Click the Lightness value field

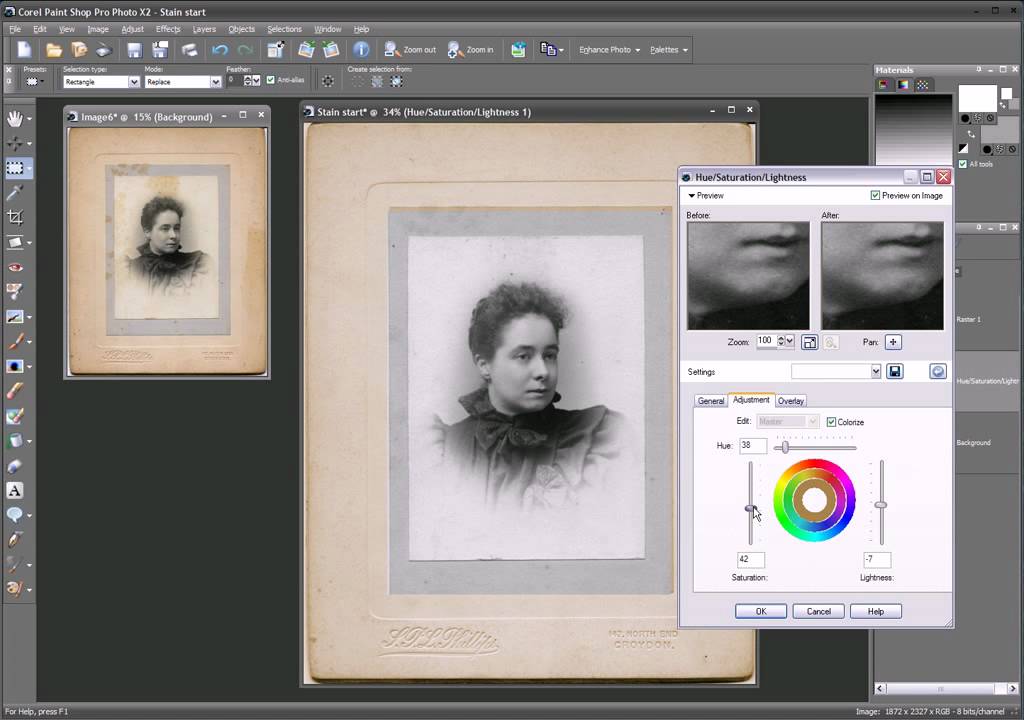point(876,560)
